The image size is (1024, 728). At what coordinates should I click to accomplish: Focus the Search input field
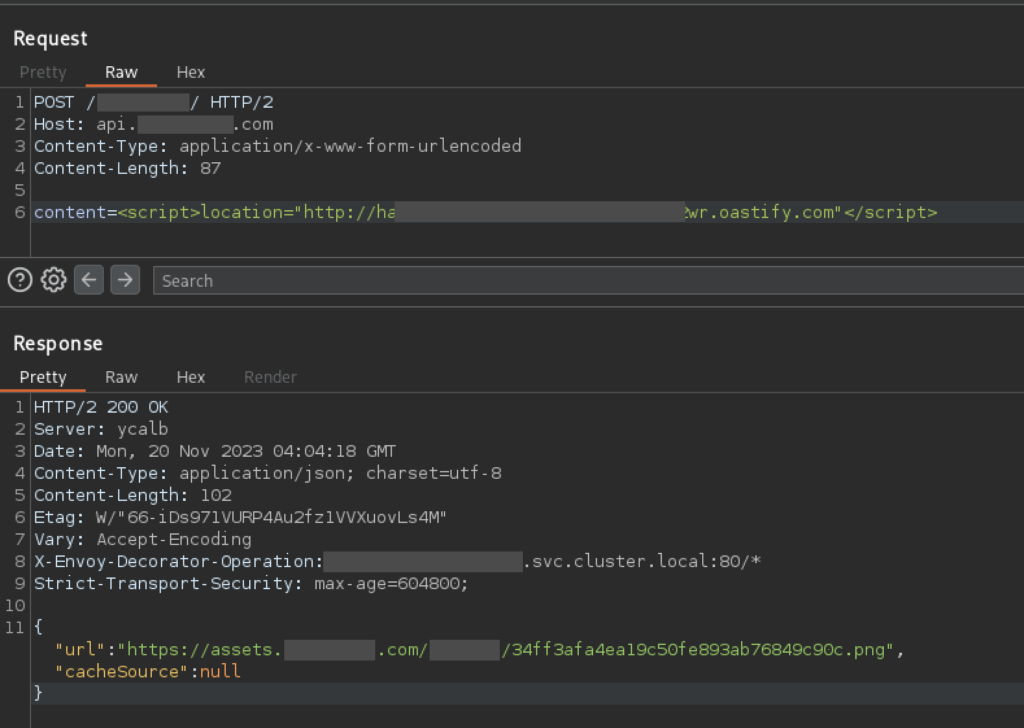pos(588,281)
